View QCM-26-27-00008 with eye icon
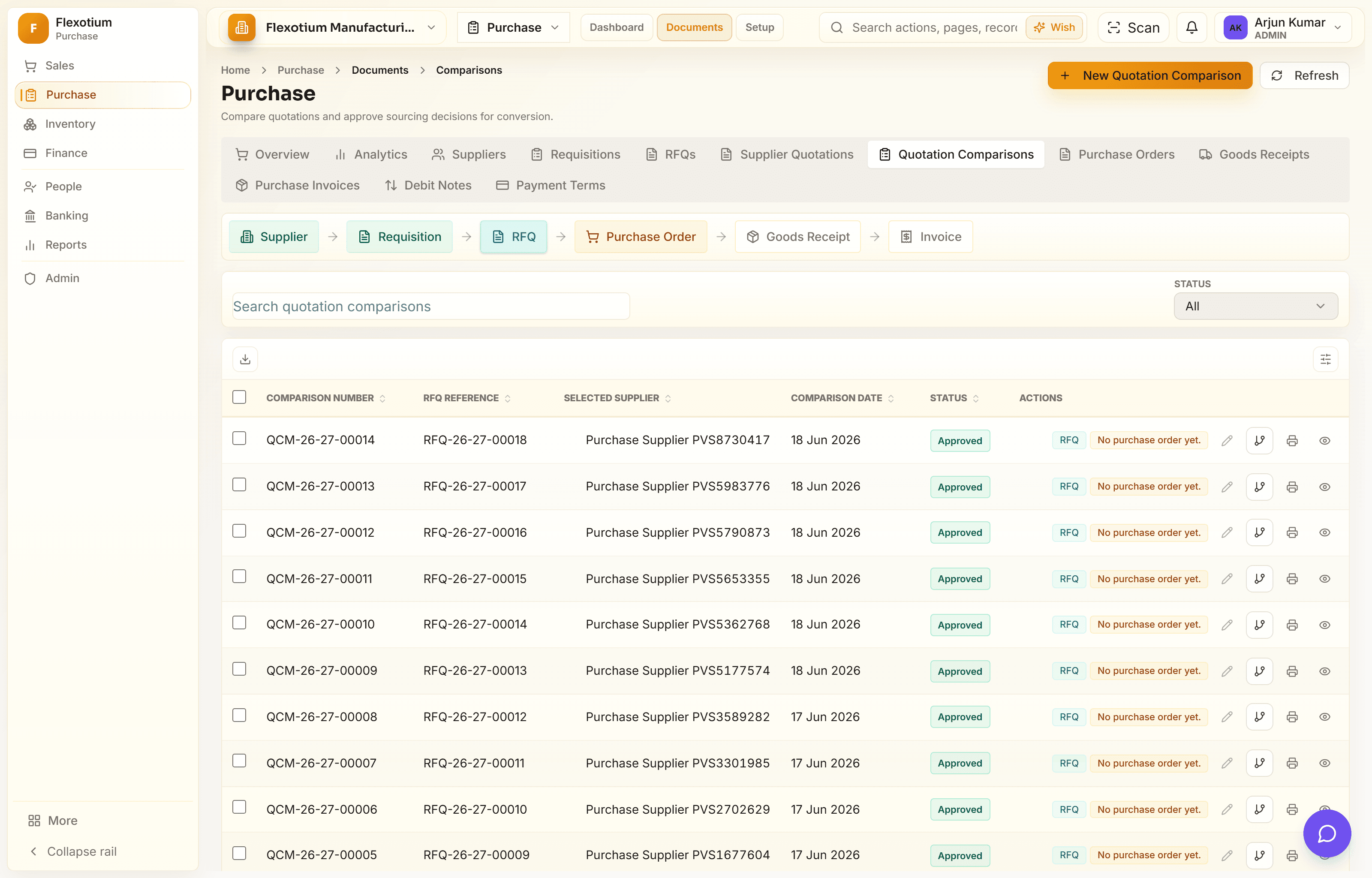Image resolution: width=1372 pixels, height=878 pixels. [x=1325, y=717]
